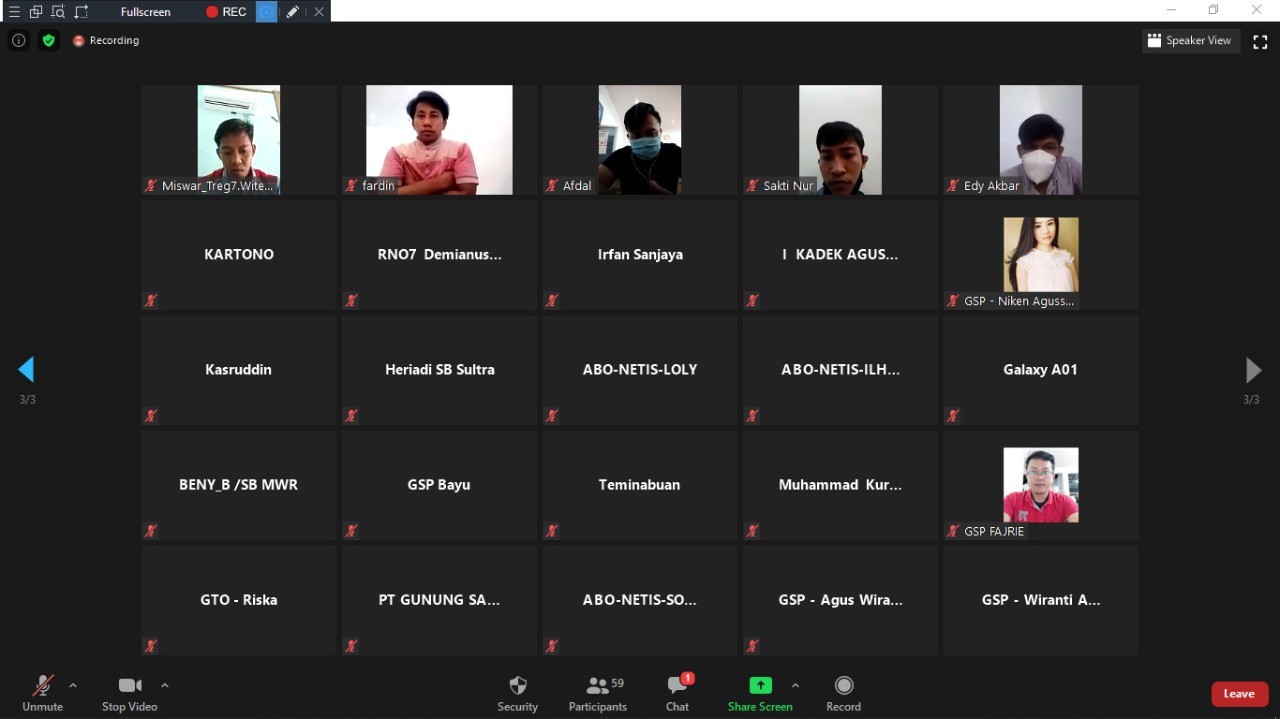1280x719 pixels.
Task: Switch to Speaker View
Action: [x=1190, y=41]
